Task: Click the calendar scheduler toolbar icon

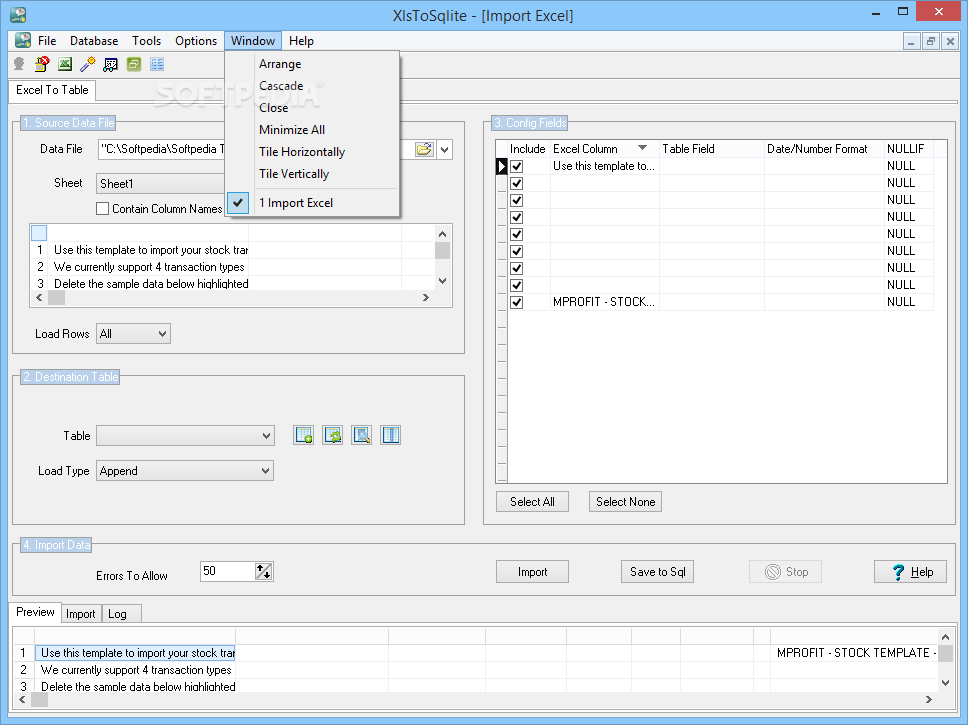Action: tap(111, 64)
